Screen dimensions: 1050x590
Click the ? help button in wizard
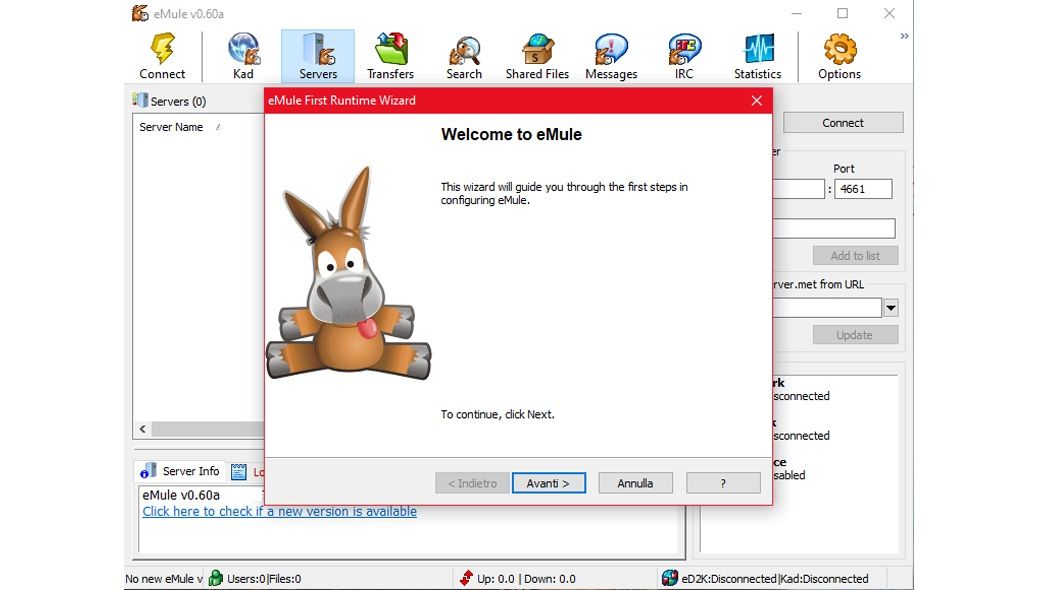(x=723, y=483)
